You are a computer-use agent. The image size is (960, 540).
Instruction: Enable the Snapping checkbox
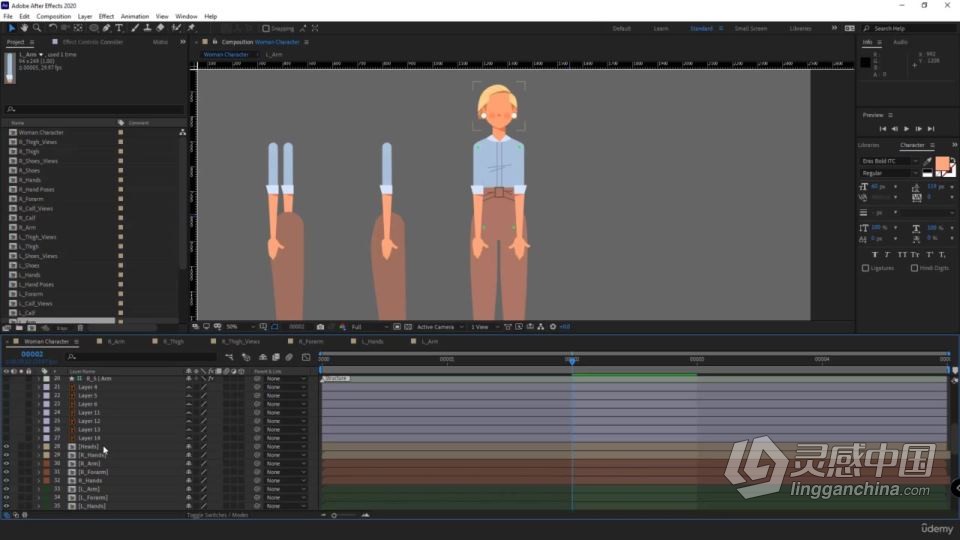click(x=266, y=28)
